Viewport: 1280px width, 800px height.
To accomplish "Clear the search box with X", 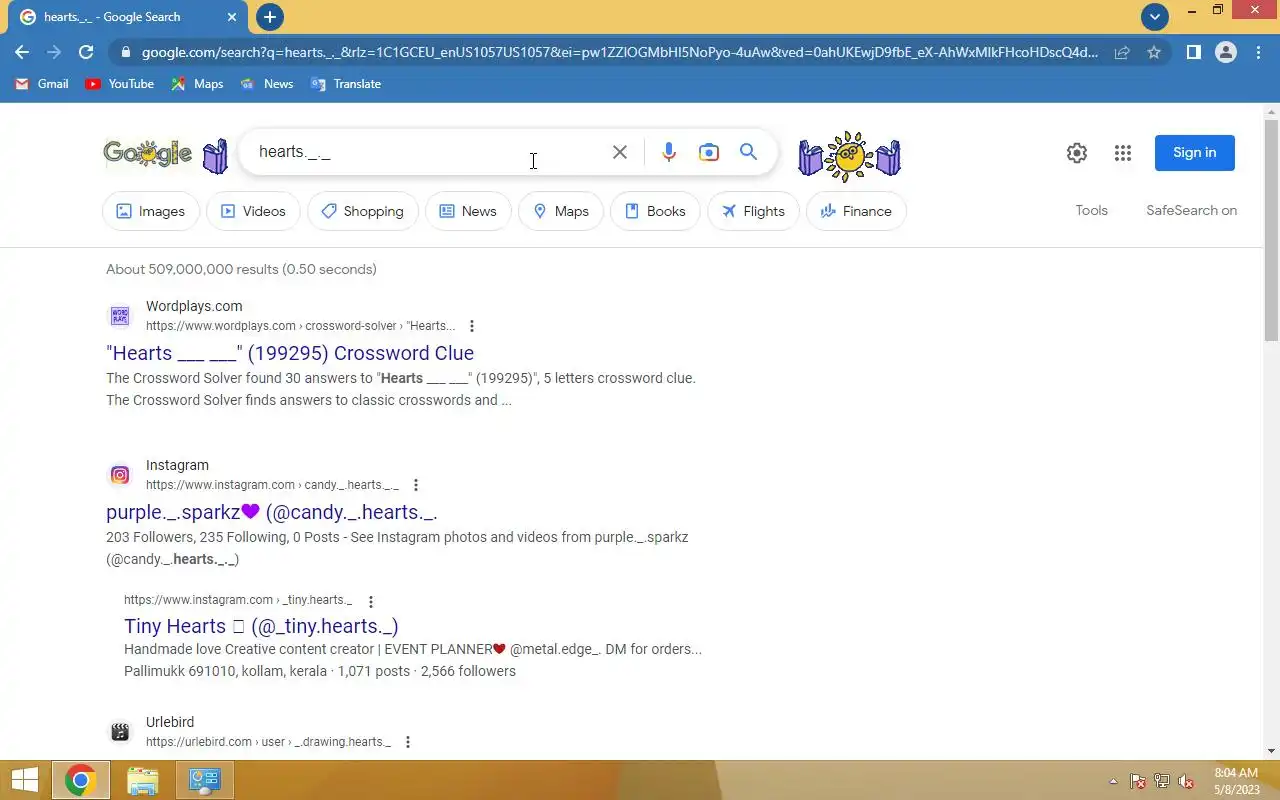I will [x=620, y=152].
